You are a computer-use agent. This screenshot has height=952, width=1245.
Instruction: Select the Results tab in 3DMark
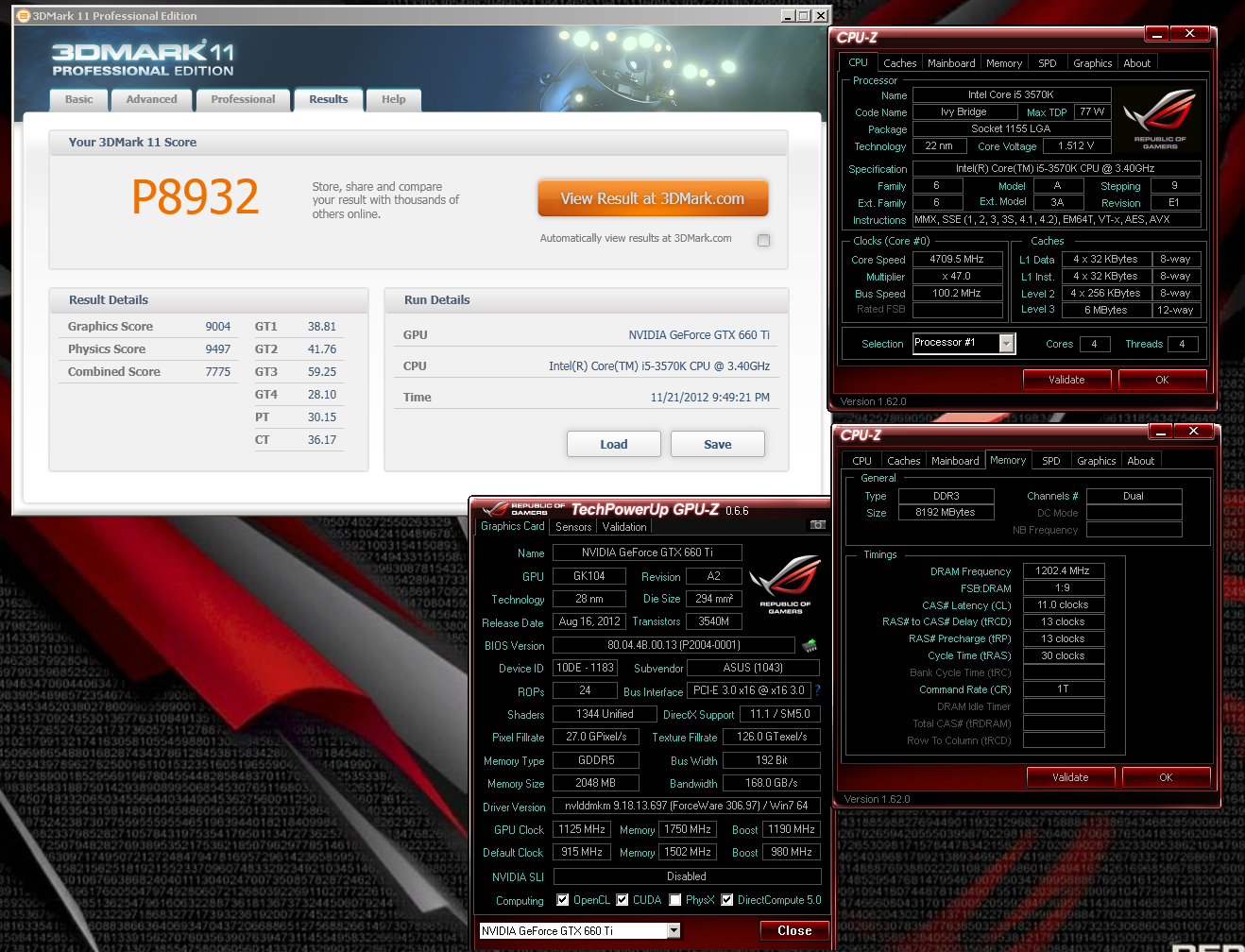pos(329,99)
